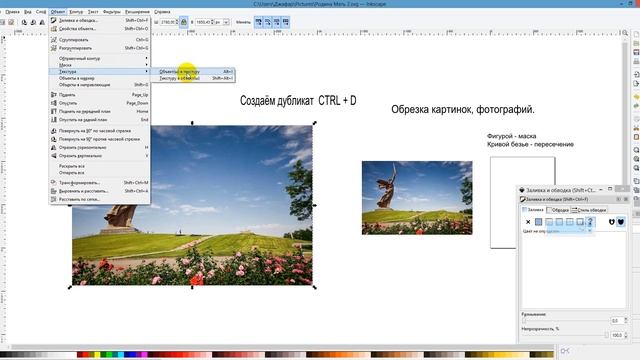Switch to the 'Заливка' tab in fill panel

point(533,210)
